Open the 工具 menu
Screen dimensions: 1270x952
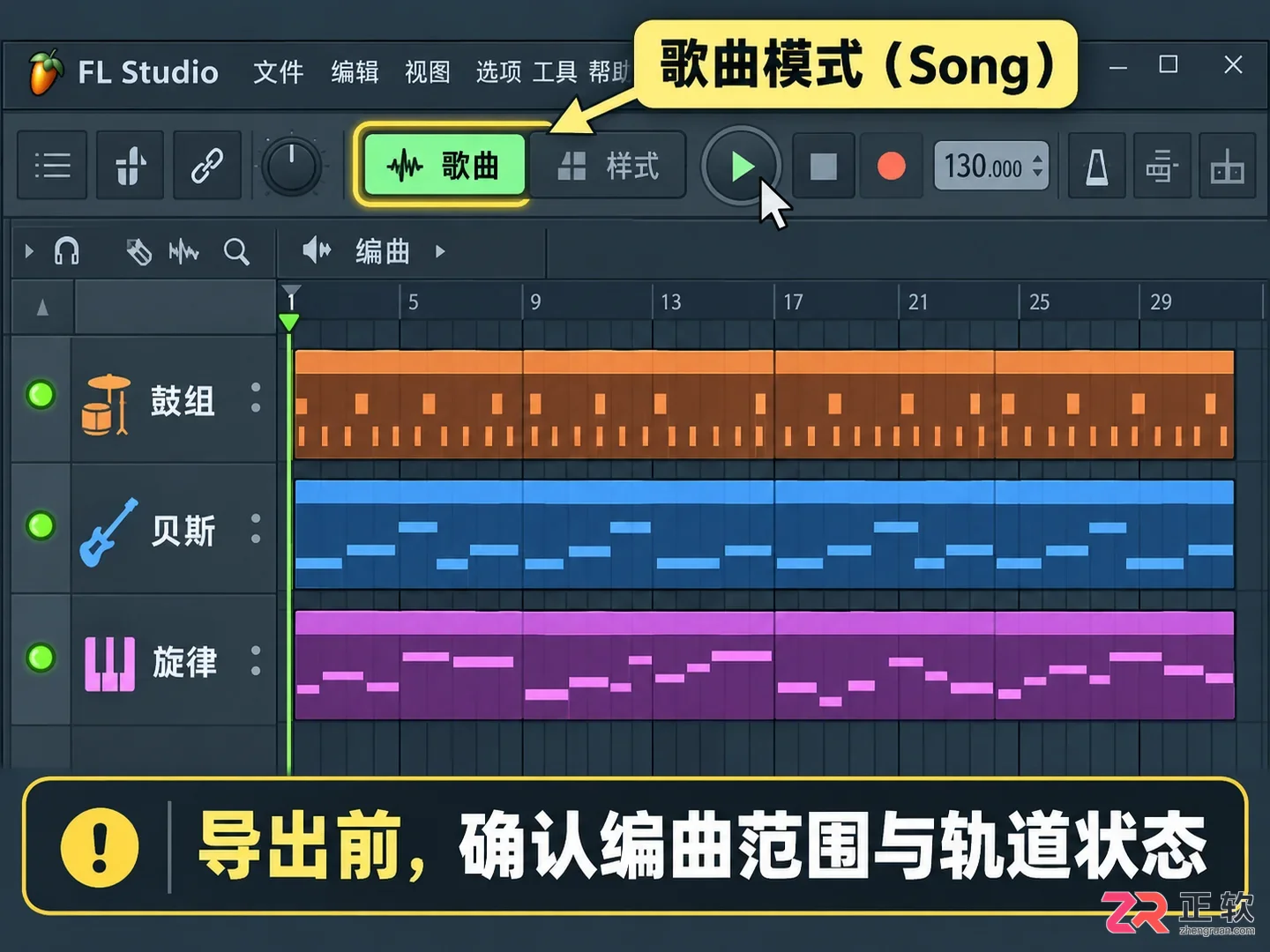555,71
